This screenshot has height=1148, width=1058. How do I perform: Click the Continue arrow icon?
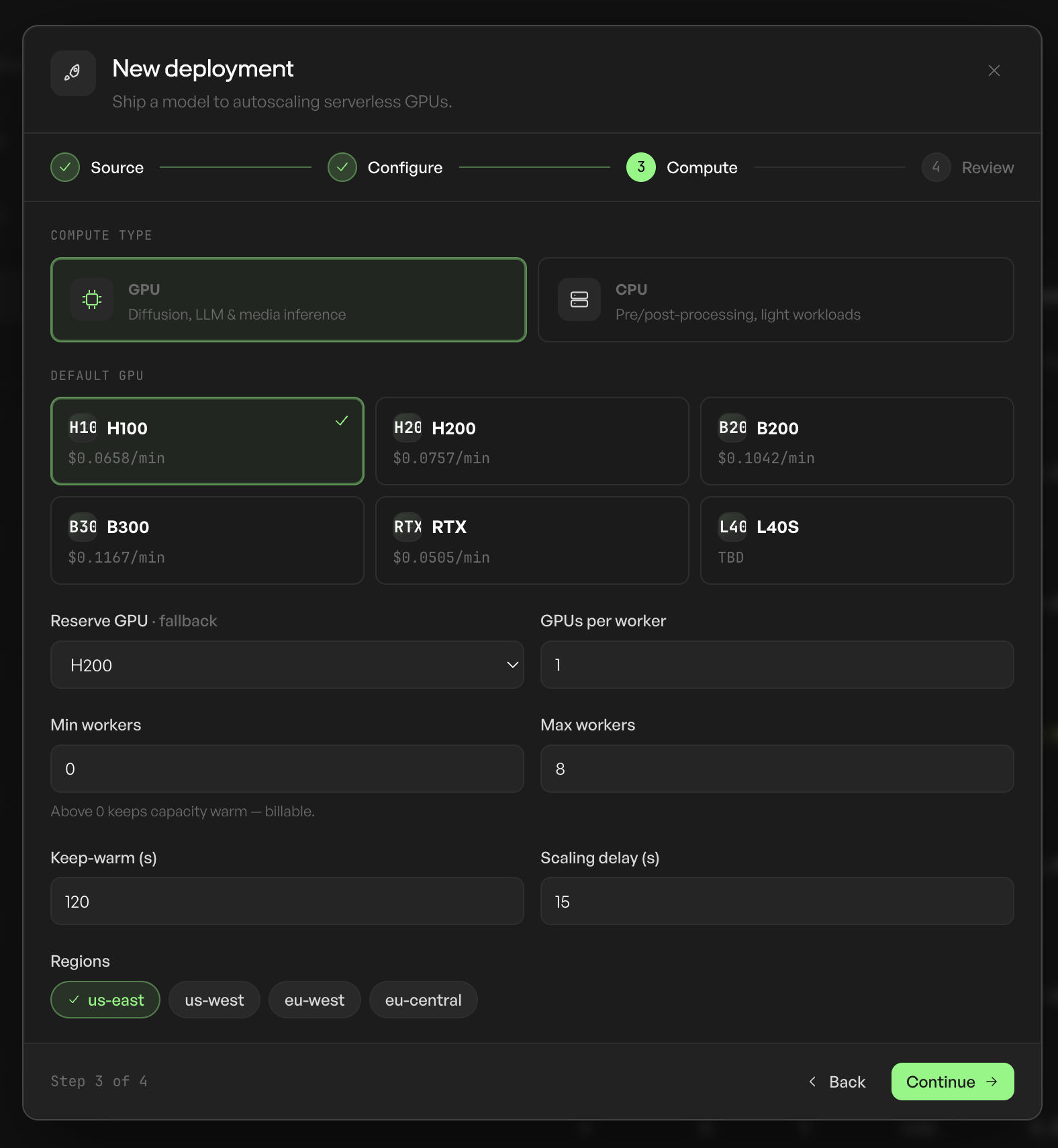pos(992,1082)
